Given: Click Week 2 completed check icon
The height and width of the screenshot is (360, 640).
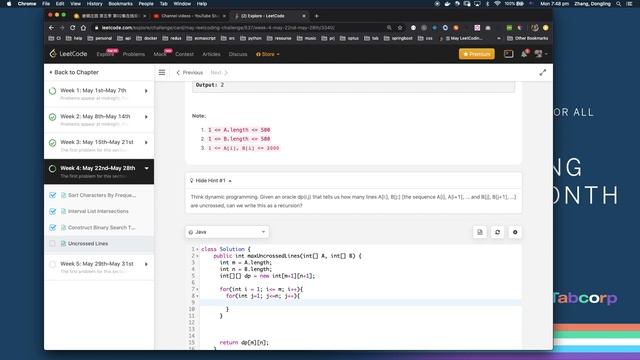Looking at the screenshot, I should tap(52, 117).
